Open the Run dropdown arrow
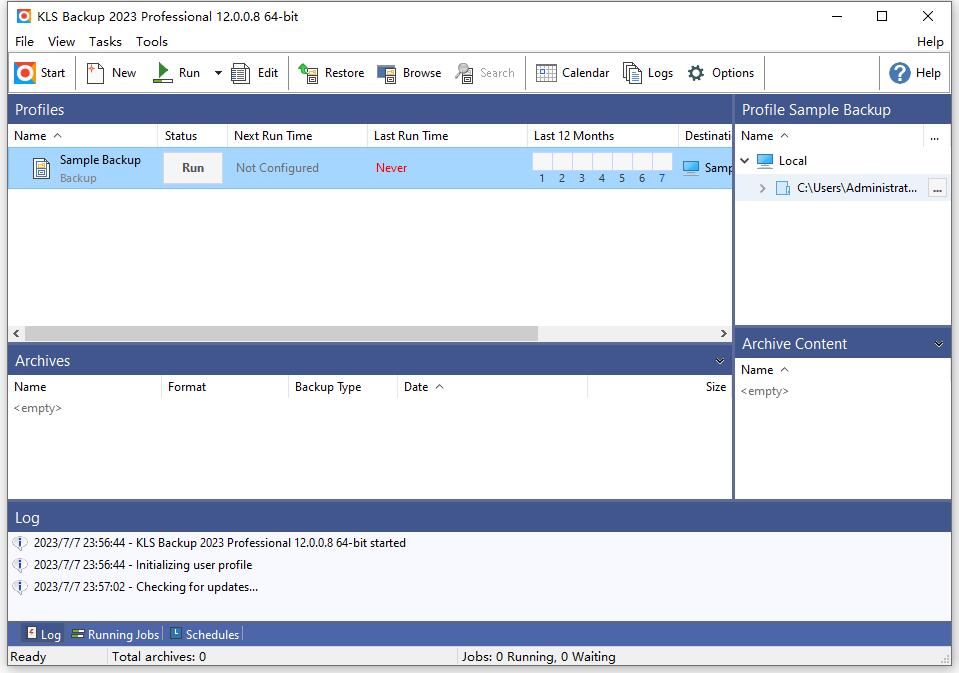Screen dimensions: 959x673 click(217, 72)
